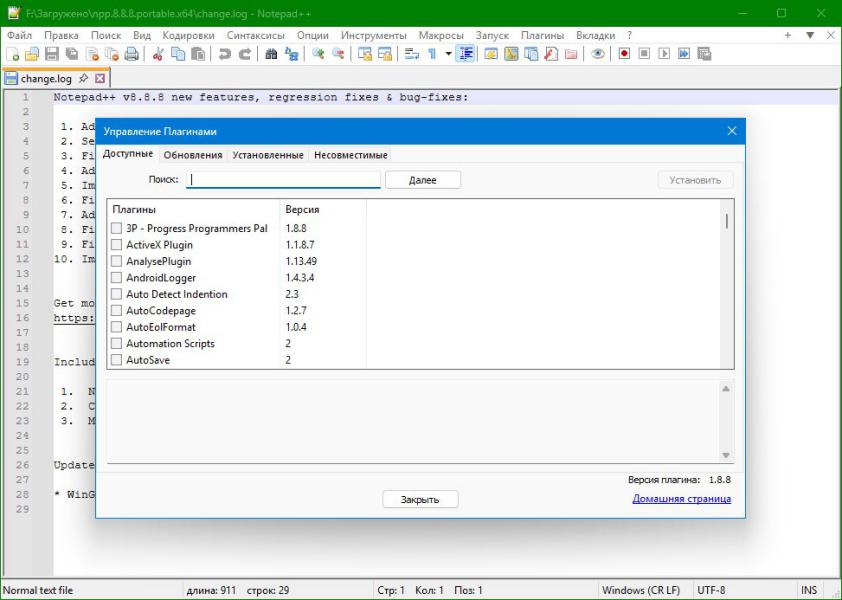
Task: Switch to the Обновления tab
Action: (193, 155)
